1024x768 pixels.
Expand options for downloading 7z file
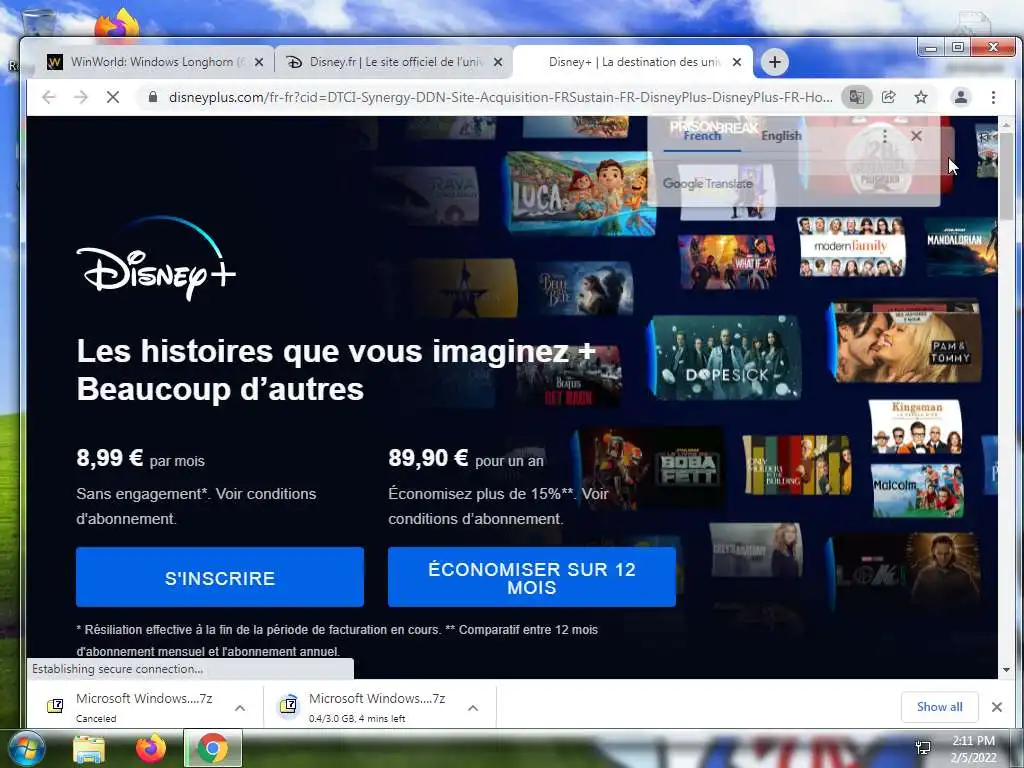[473, 708]
